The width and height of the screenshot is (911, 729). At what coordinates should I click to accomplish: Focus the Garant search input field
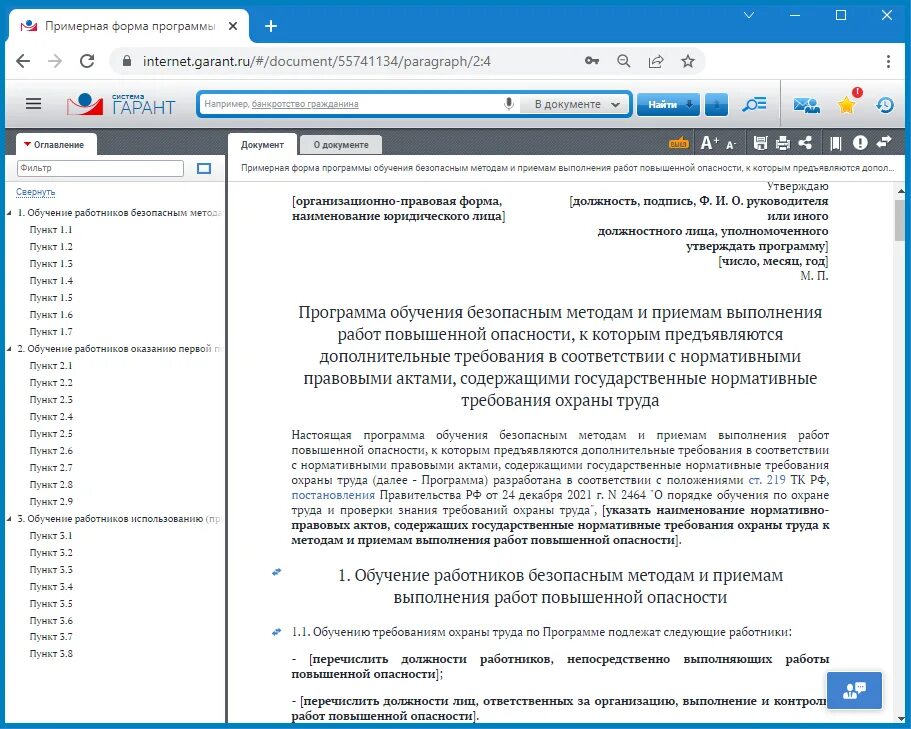tap(352, 105)
